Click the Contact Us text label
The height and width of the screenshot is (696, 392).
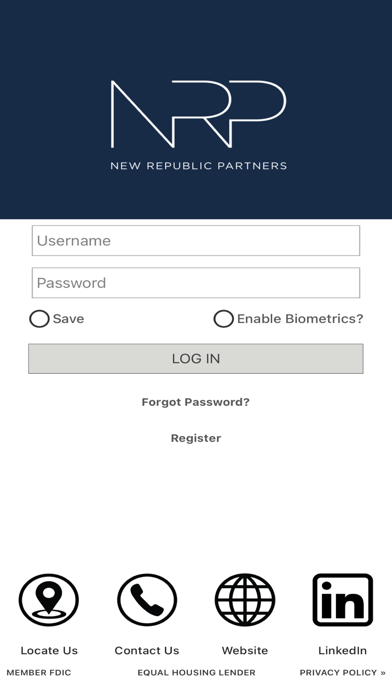pyautogui.click(x=147, y=650)
